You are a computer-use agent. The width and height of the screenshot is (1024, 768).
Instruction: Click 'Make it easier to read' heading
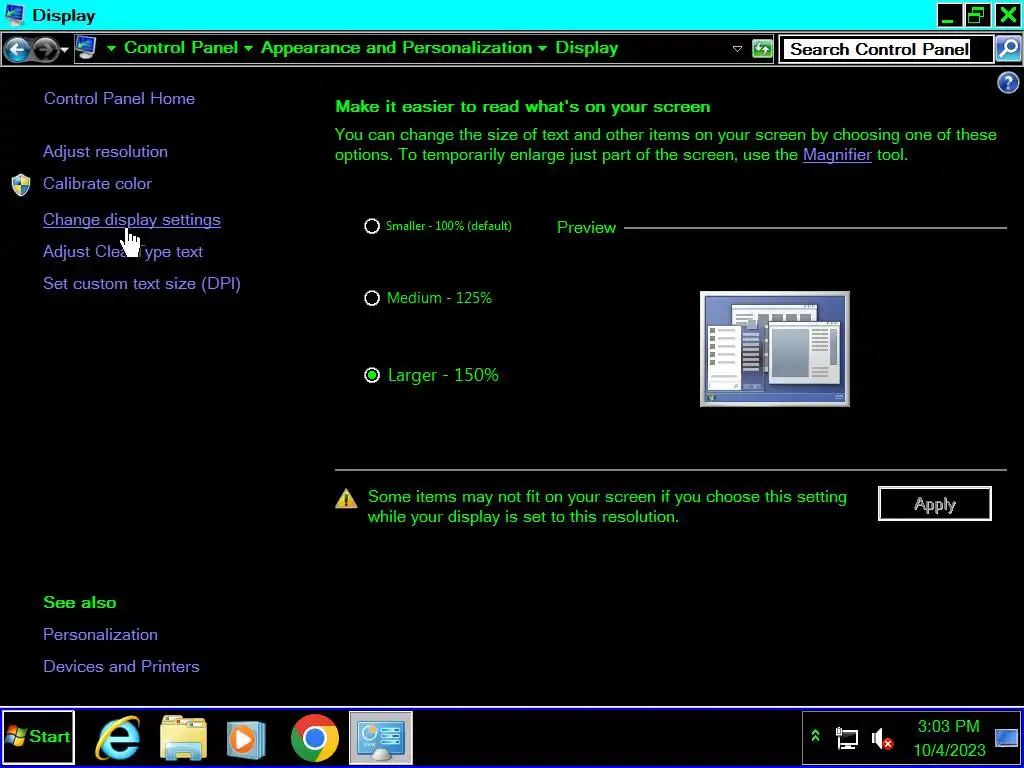522,106
